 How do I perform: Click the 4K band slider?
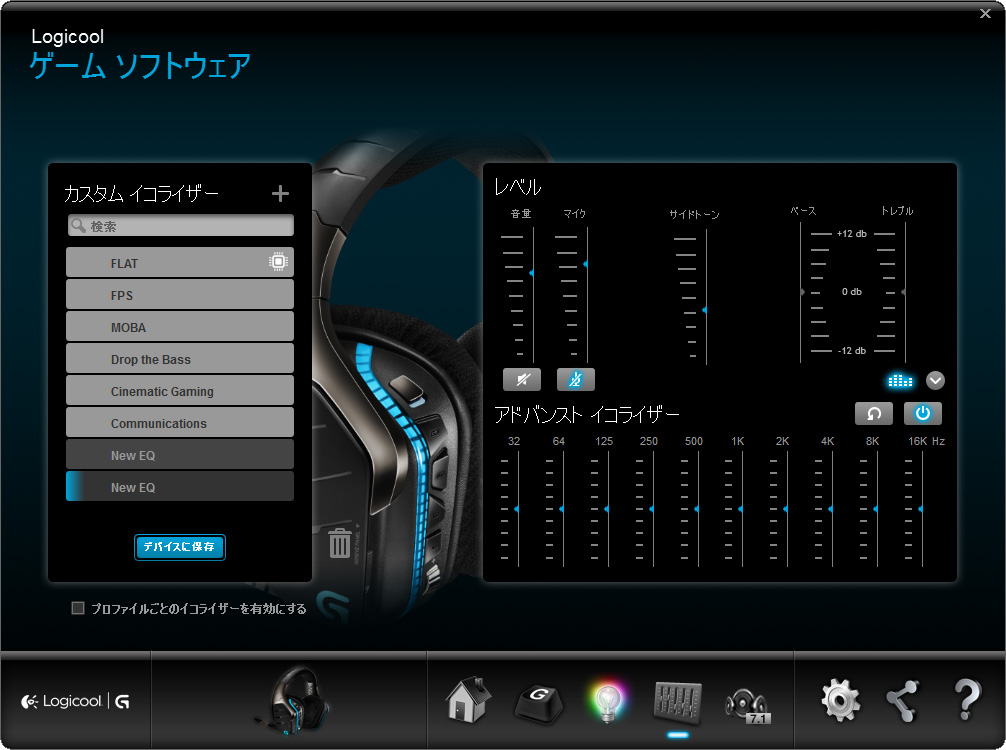click(x=831, y=509)
